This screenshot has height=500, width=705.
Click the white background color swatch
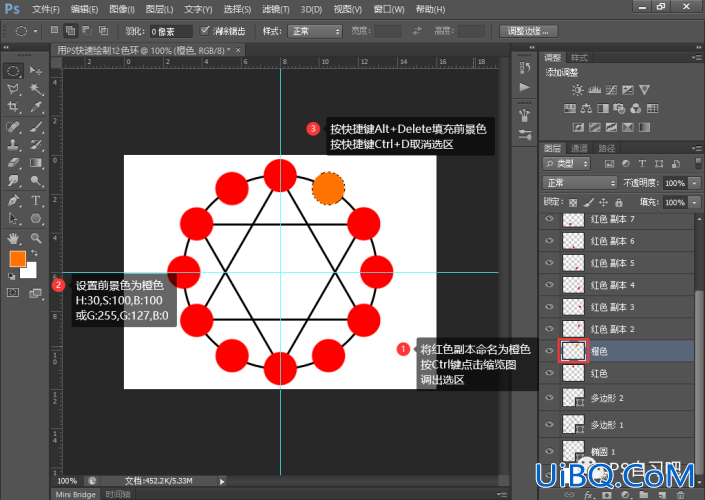point(30,272)
